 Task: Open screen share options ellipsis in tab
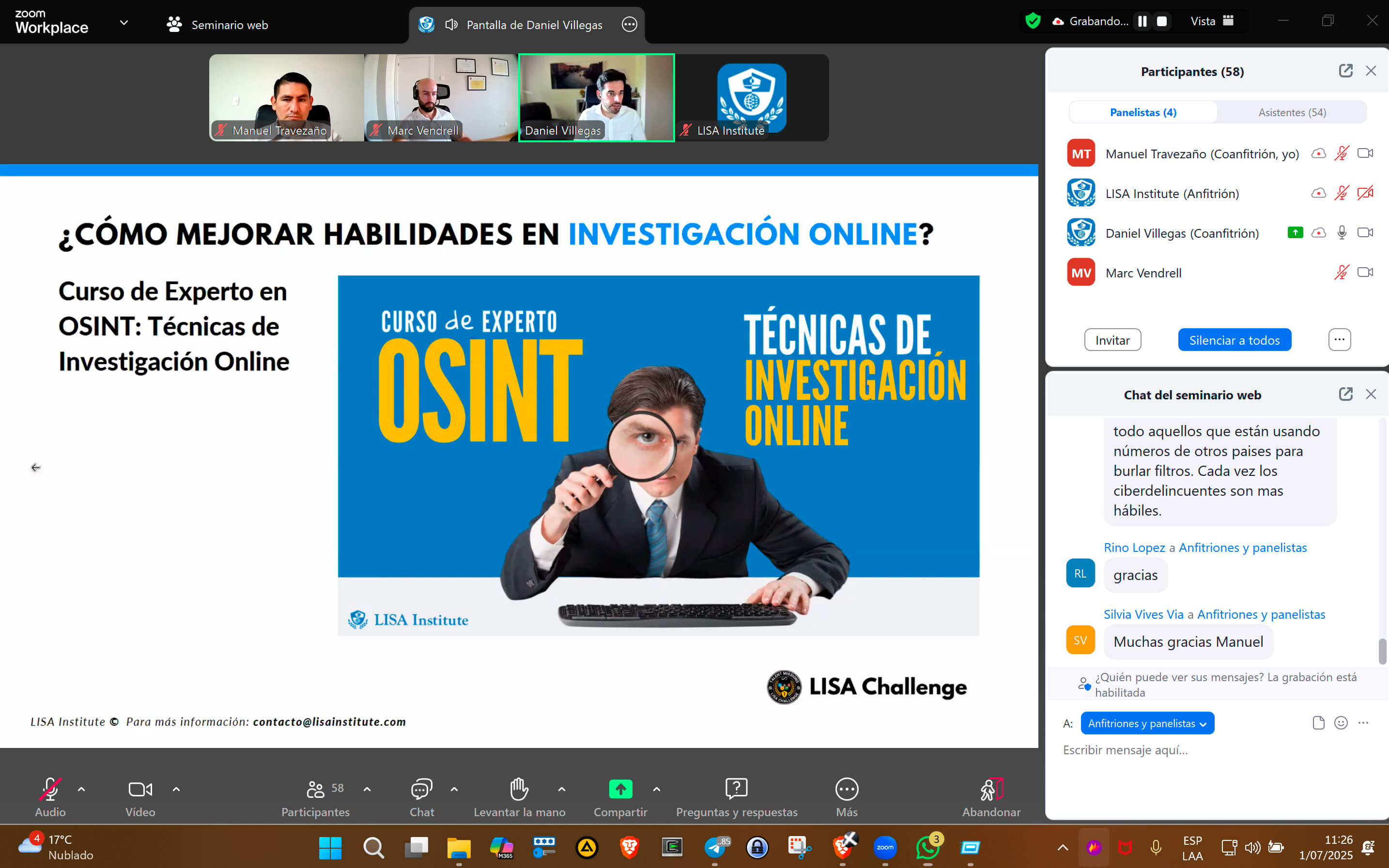point(629,25)
